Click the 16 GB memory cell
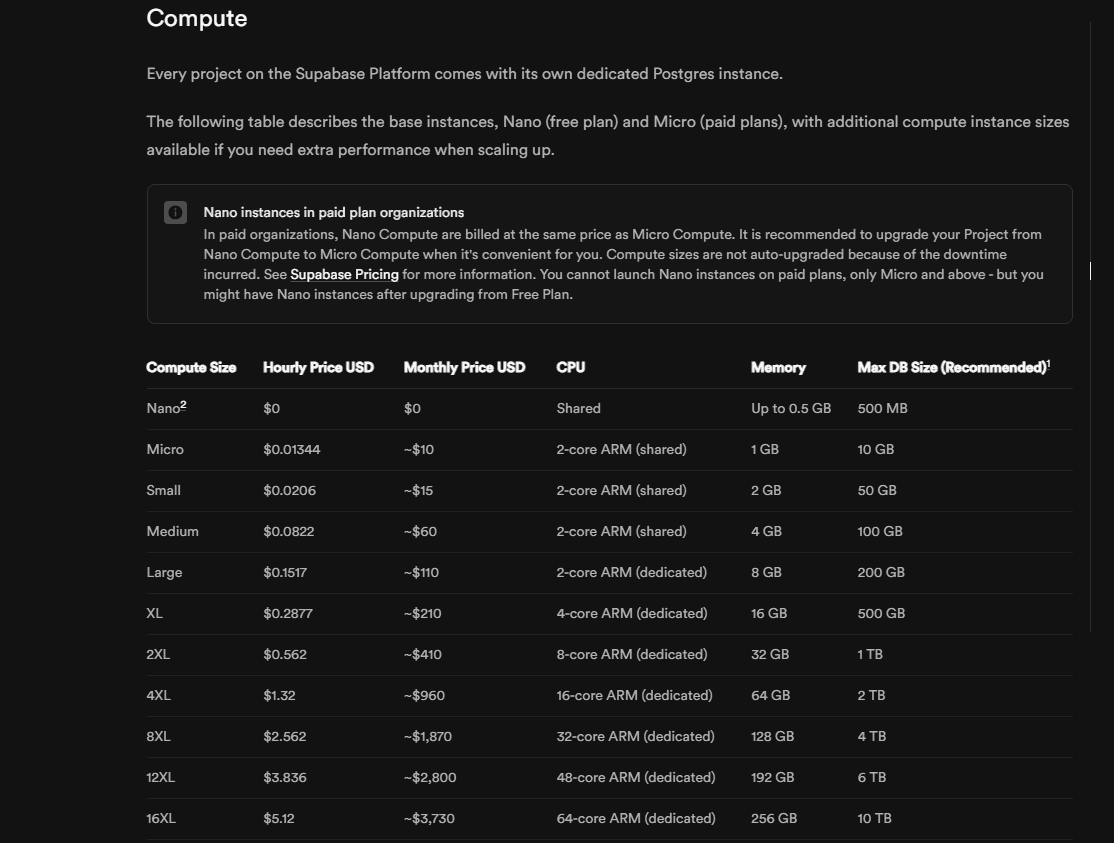Image resolution: width=1114 pixels, height=843 pixels. (769, 614)
